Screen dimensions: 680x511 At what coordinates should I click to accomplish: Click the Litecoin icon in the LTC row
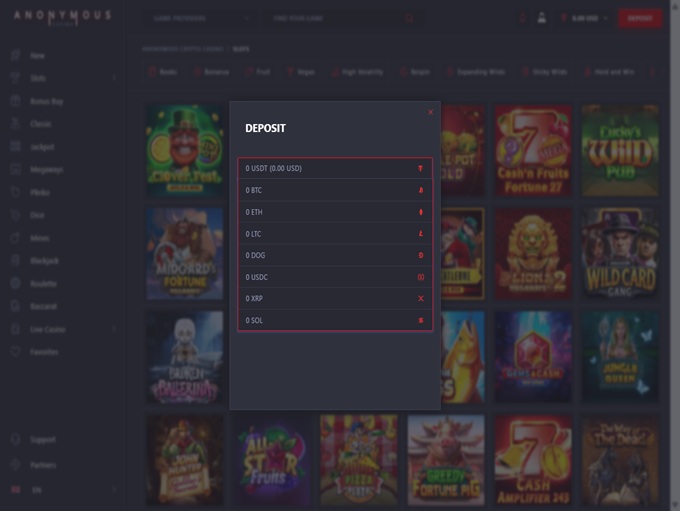pyautogui.click(x=421, y=234)
